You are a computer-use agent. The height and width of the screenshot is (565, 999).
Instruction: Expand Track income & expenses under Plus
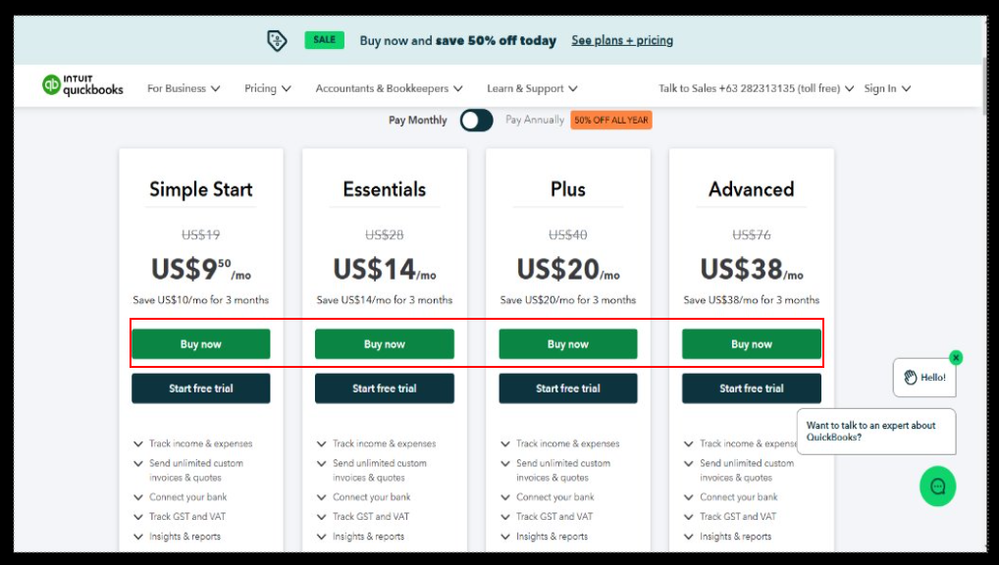point(560,443)
